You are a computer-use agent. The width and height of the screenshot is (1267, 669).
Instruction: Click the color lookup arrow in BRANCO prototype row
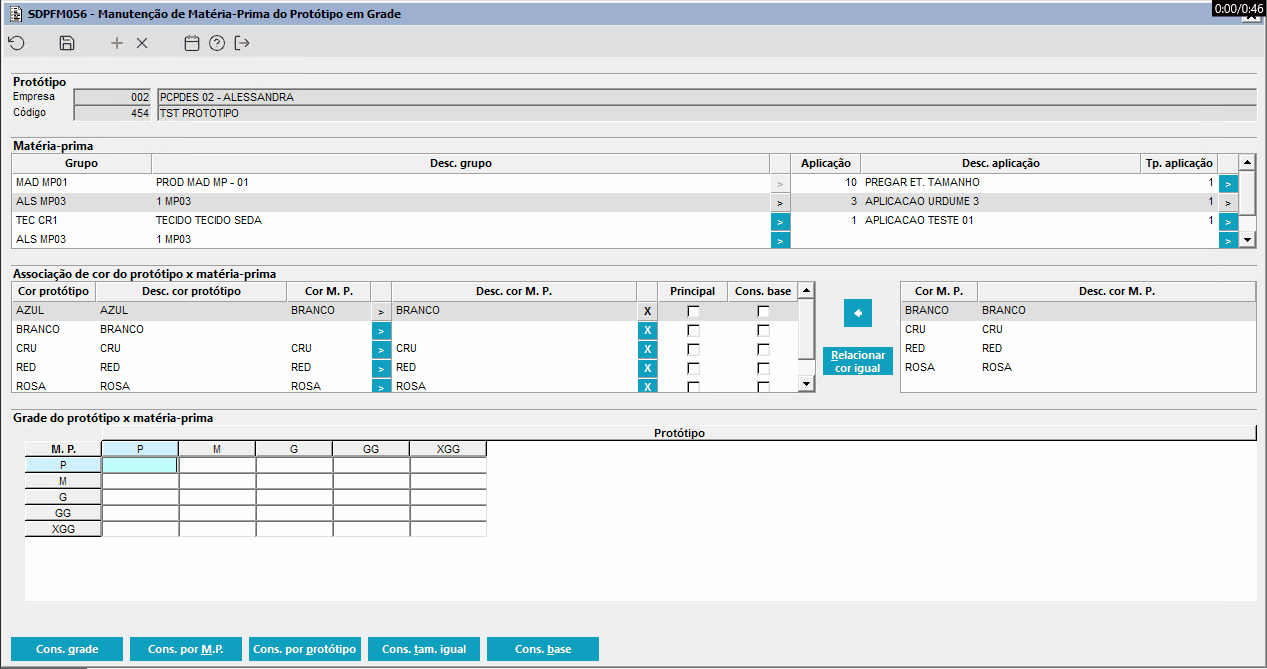(x=381, y=331)
